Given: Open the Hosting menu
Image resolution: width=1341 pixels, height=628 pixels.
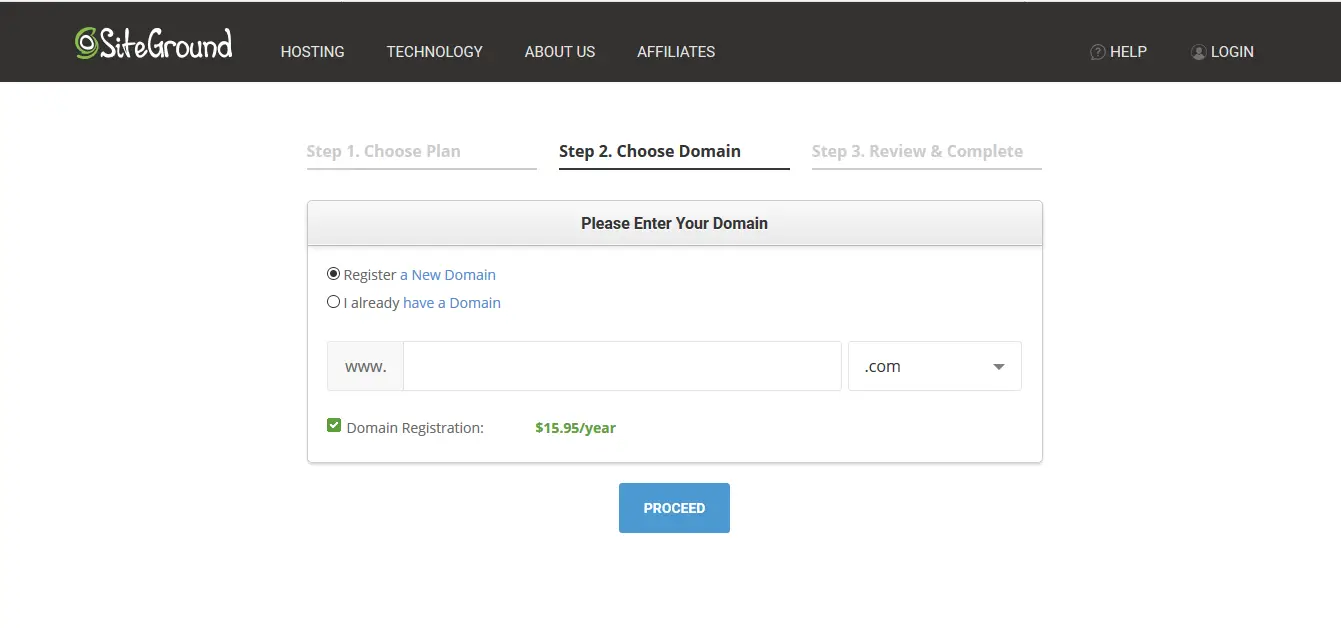Looking at the screenshot, I should [x=312, y=52].
